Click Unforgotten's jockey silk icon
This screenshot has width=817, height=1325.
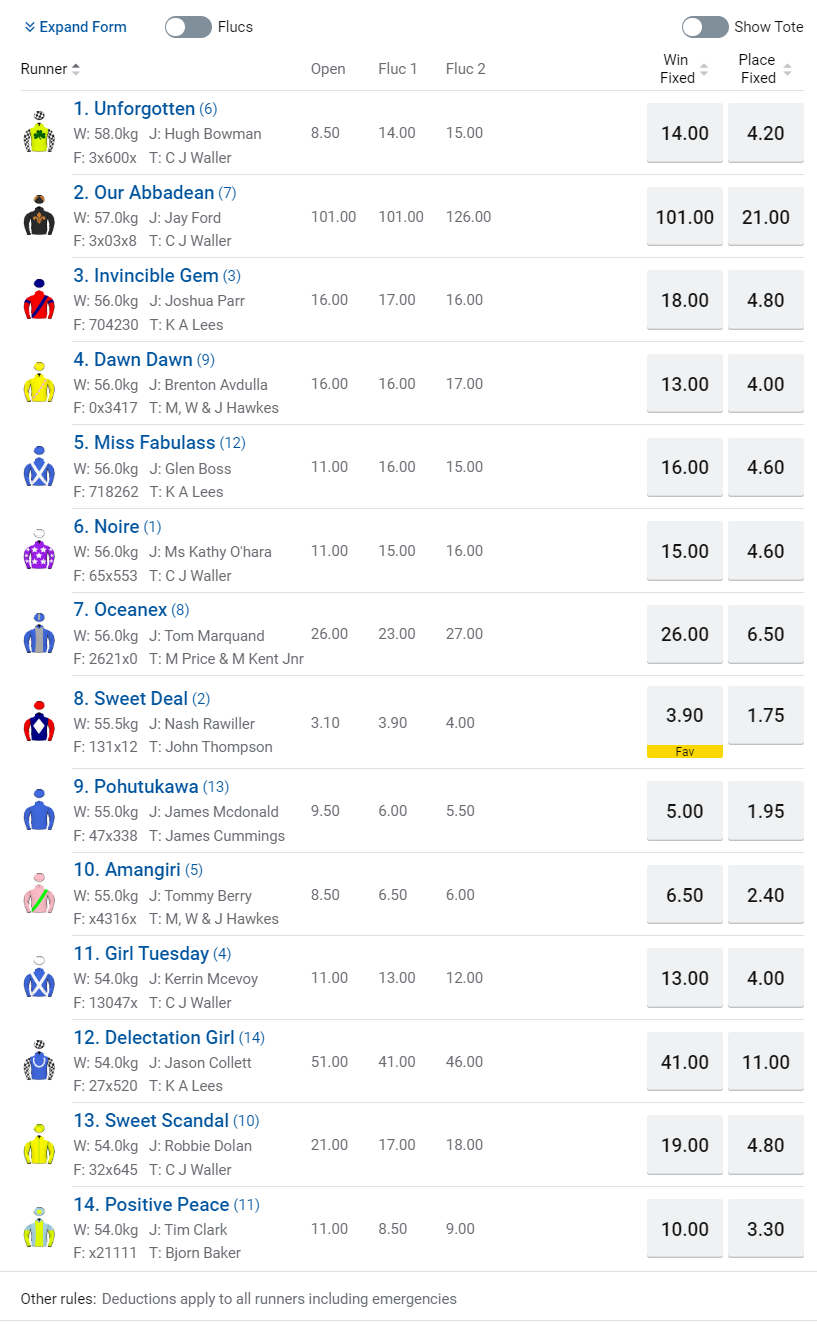(x=39, y=132)
